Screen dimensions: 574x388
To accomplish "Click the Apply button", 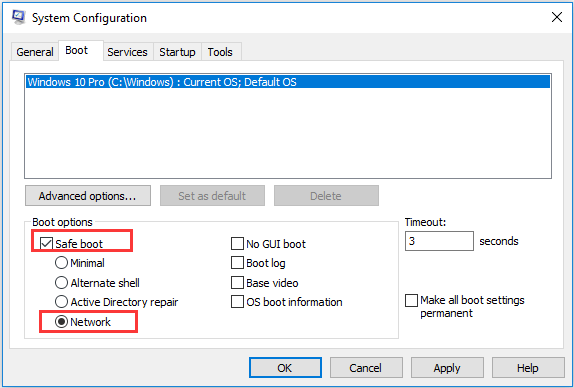I will (x=447, y=368).
